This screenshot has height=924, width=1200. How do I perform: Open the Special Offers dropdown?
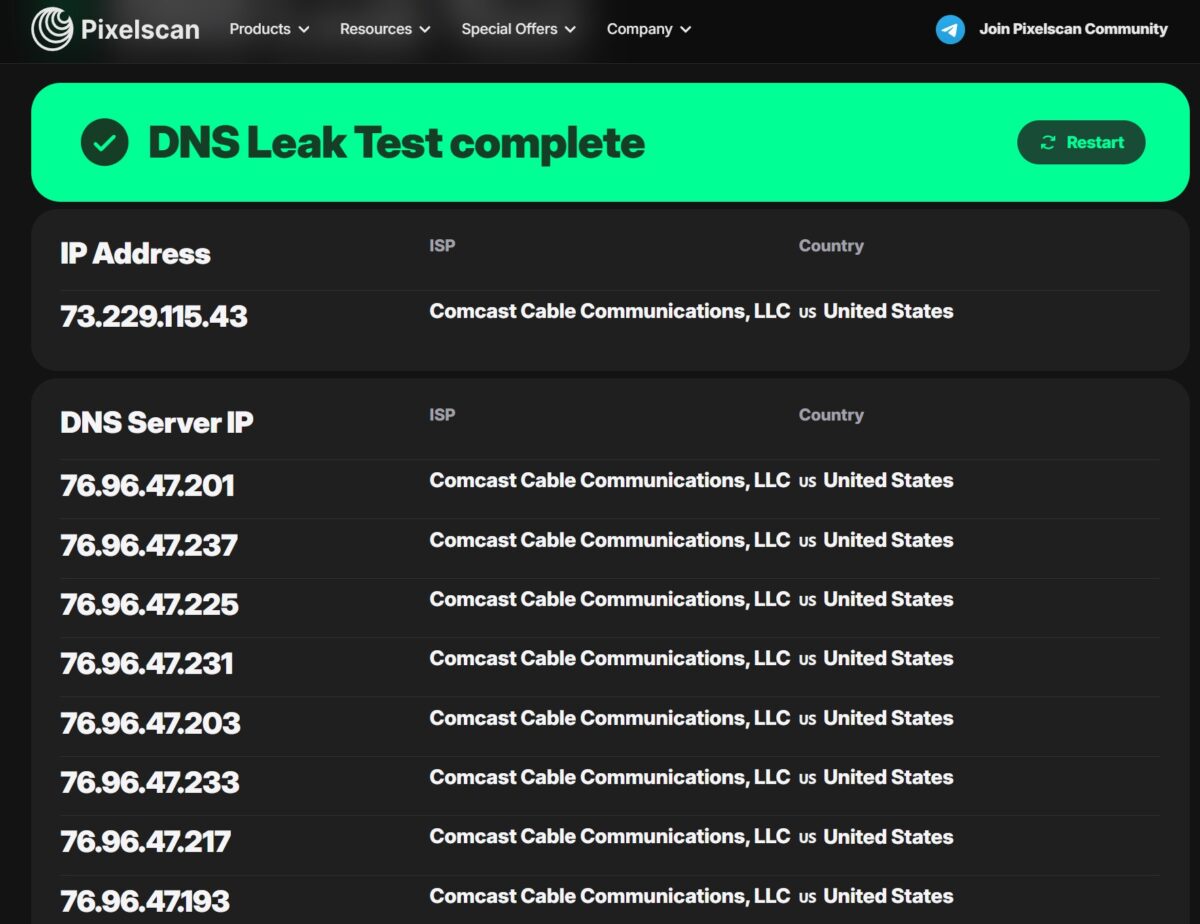point(518,29)
